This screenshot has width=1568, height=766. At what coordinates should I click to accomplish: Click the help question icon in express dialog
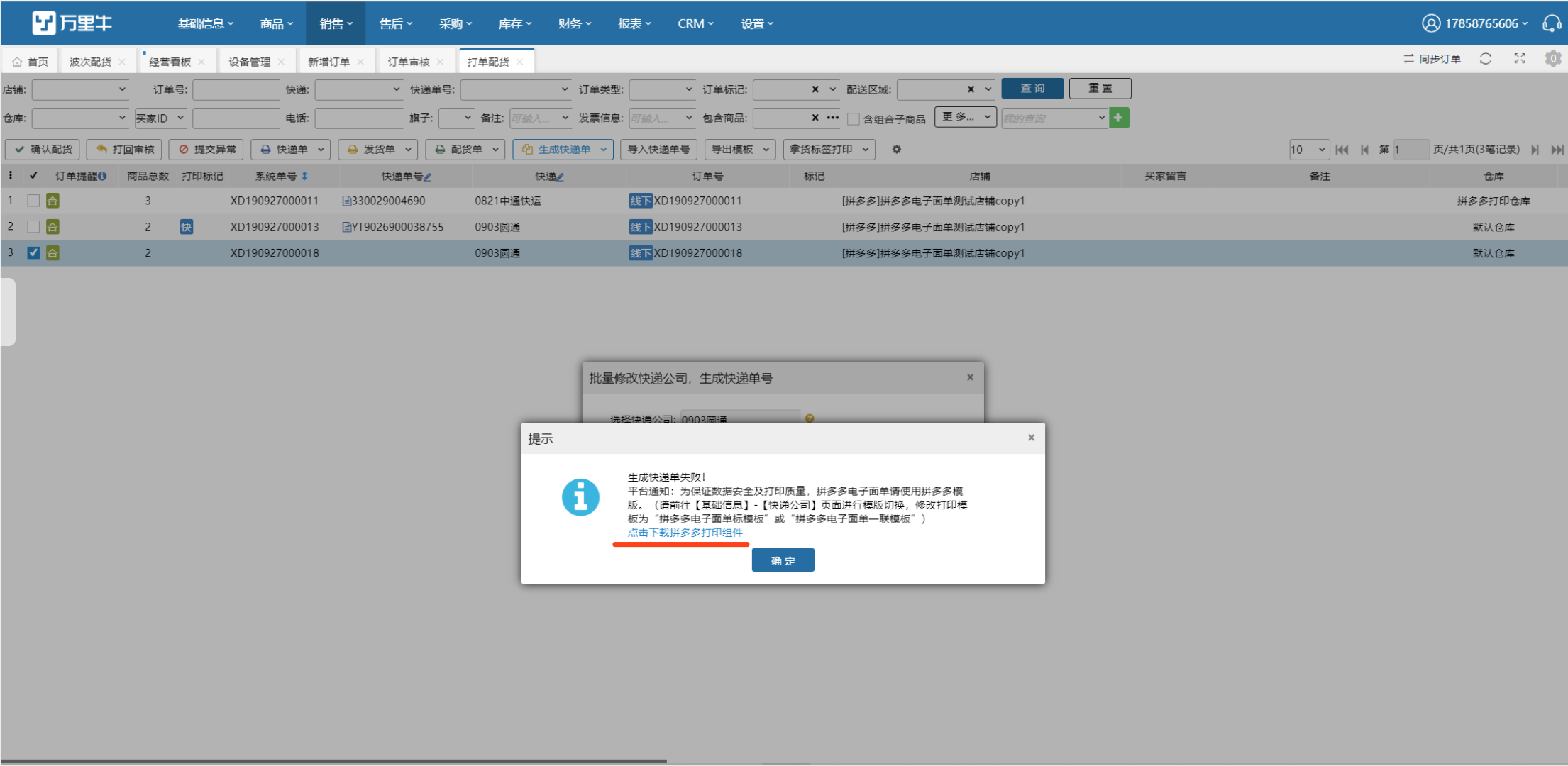[x=810, y=418]
